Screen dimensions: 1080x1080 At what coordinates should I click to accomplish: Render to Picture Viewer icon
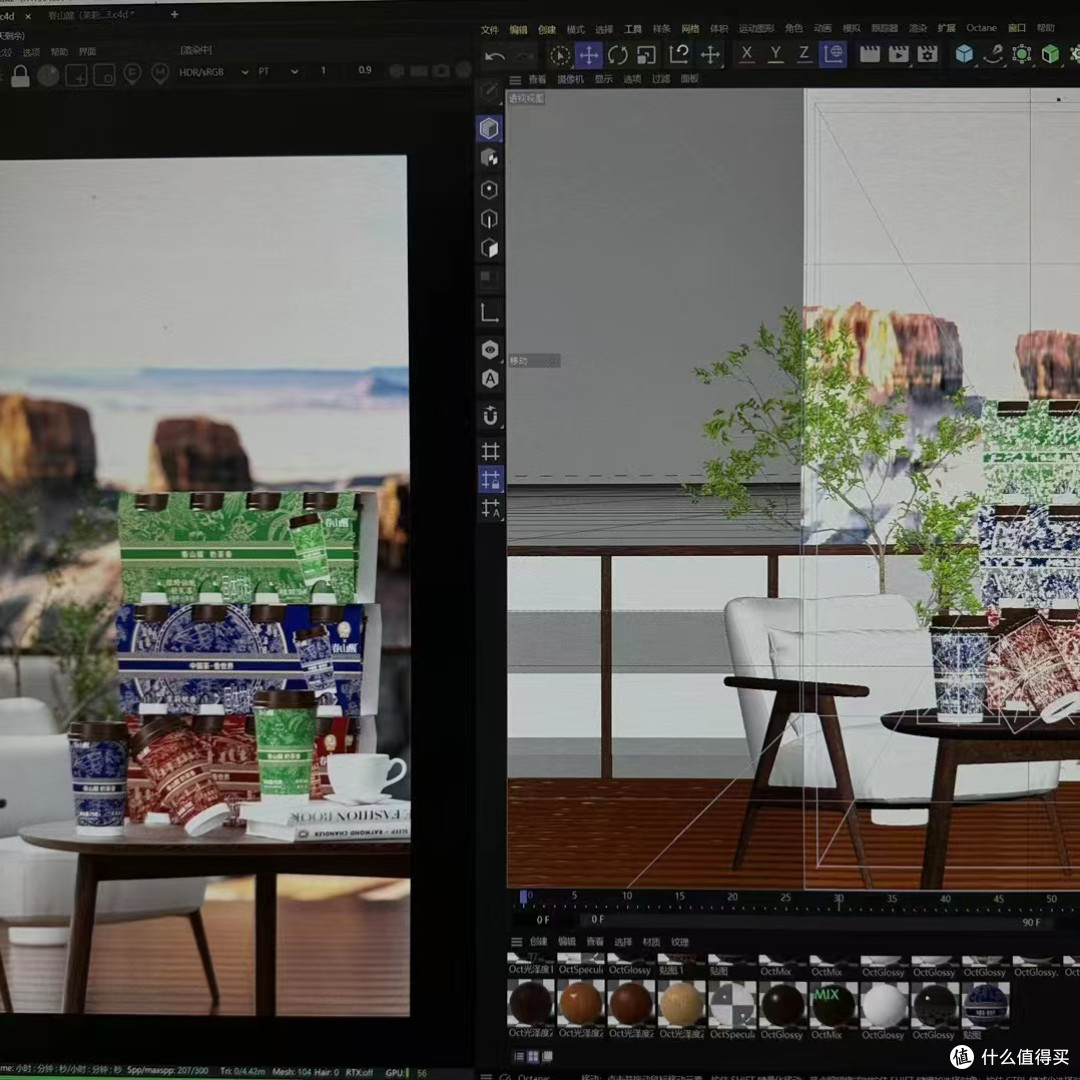tap(899, 54)
